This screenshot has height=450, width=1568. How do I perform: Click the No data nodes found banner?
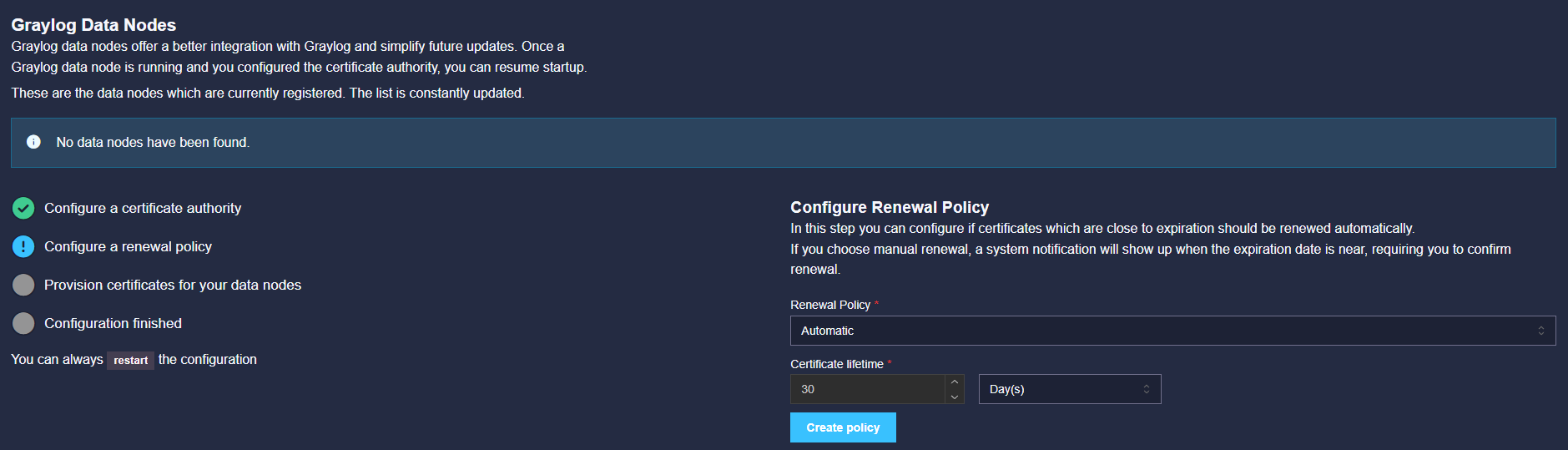tap(783, 143)
